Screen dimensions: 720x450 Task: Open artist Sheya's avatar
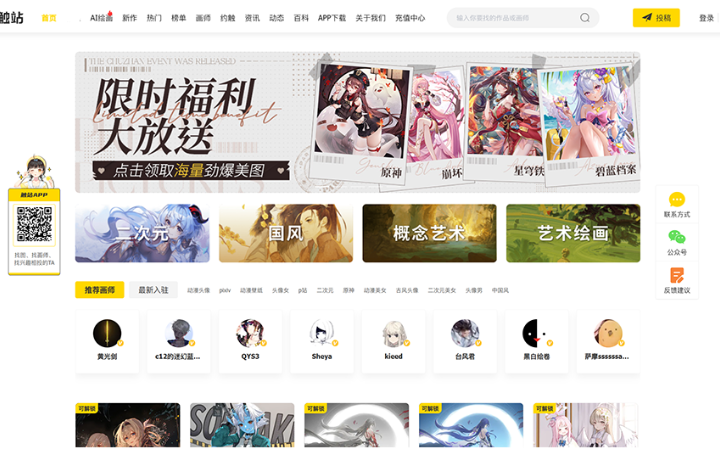[x=321, y=333]
